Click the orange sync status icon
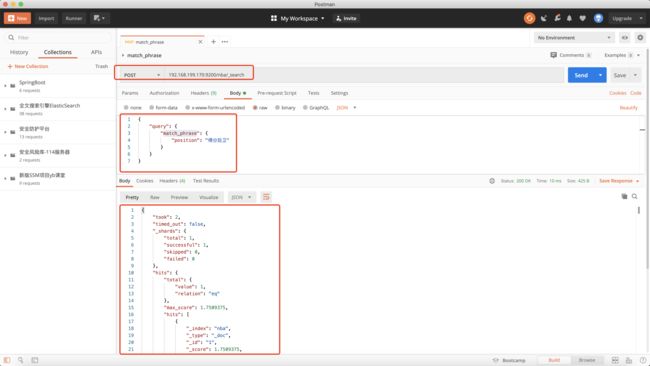Image resolution: width=650 pixels, height=366 pixels. (x=529, y=18)
